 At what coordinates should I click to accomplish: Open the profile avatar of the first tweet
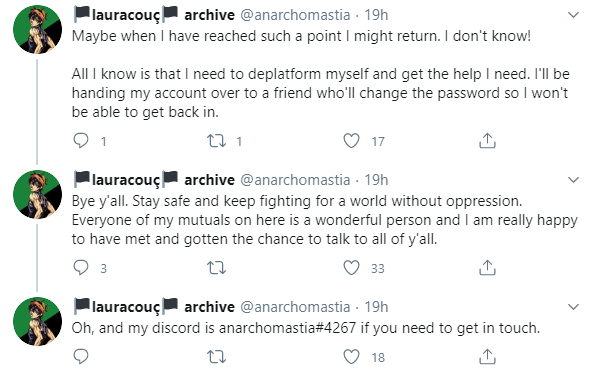pyautogui.click(x=37, y=30)
